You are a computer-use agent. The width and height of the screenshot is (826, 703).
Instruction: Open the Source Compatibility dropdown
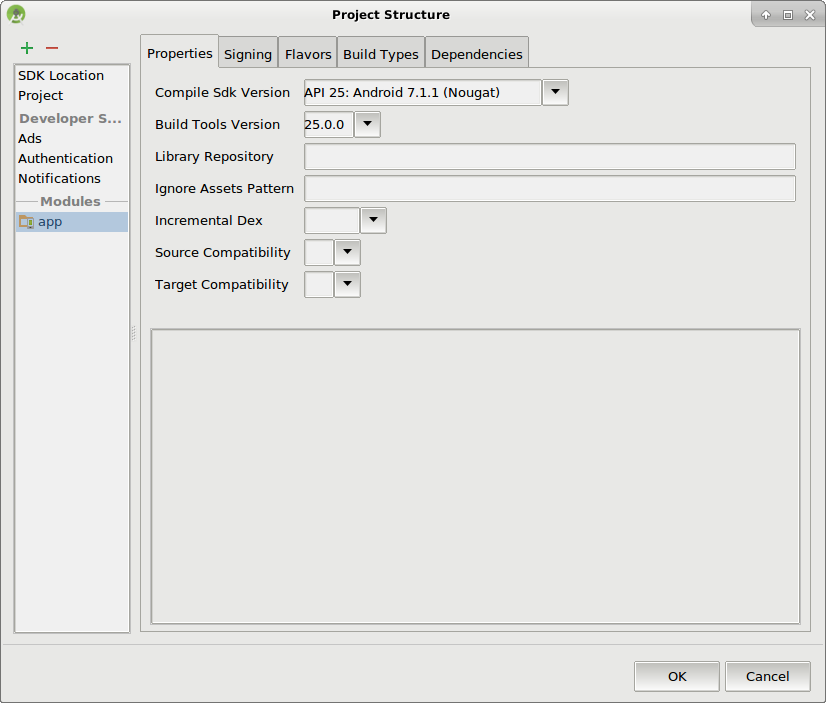pos(347,252)
